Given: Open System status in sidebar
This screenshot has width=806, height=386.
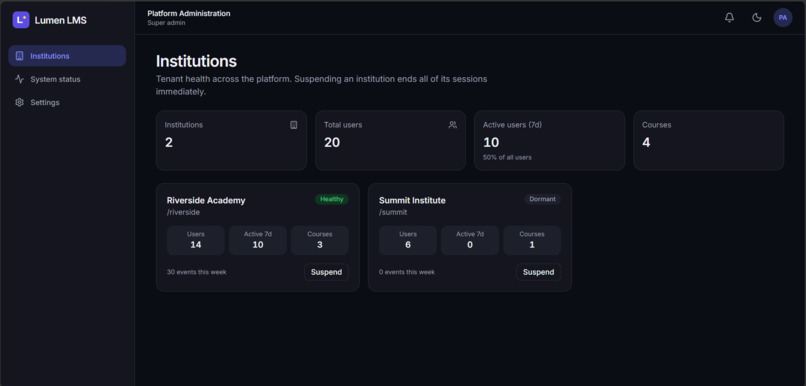Looking at the screenshot, I should (67, 79).
